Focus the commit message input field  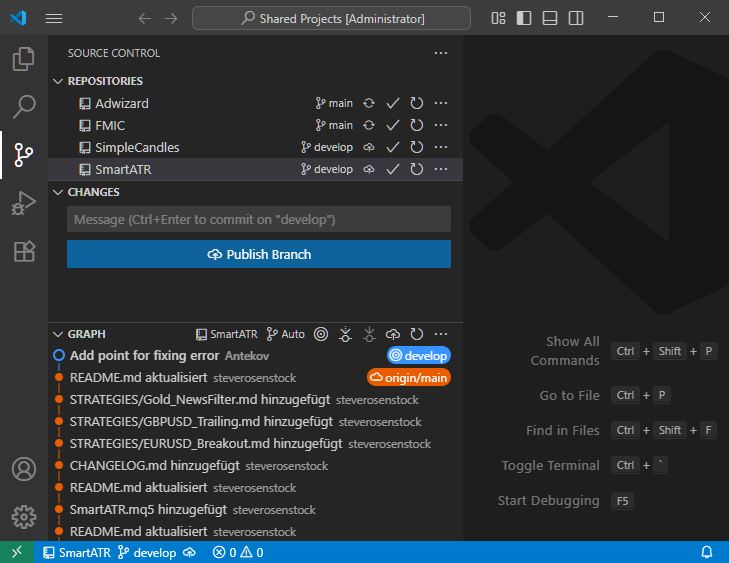(x=259, y=219)
